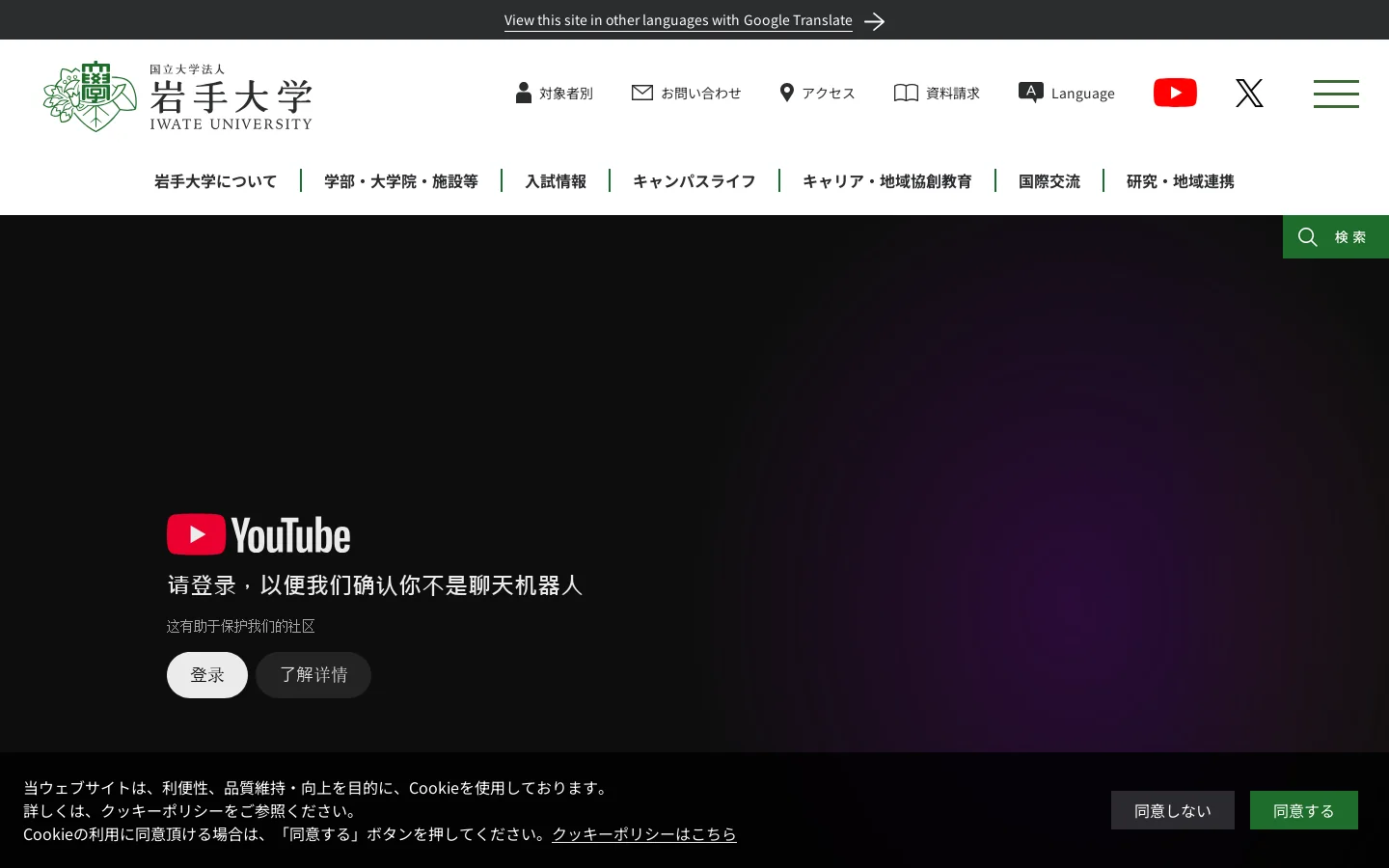Click the 検索 text on green button
This screenshot has height=868, width=1389.
click(1350, 237)
